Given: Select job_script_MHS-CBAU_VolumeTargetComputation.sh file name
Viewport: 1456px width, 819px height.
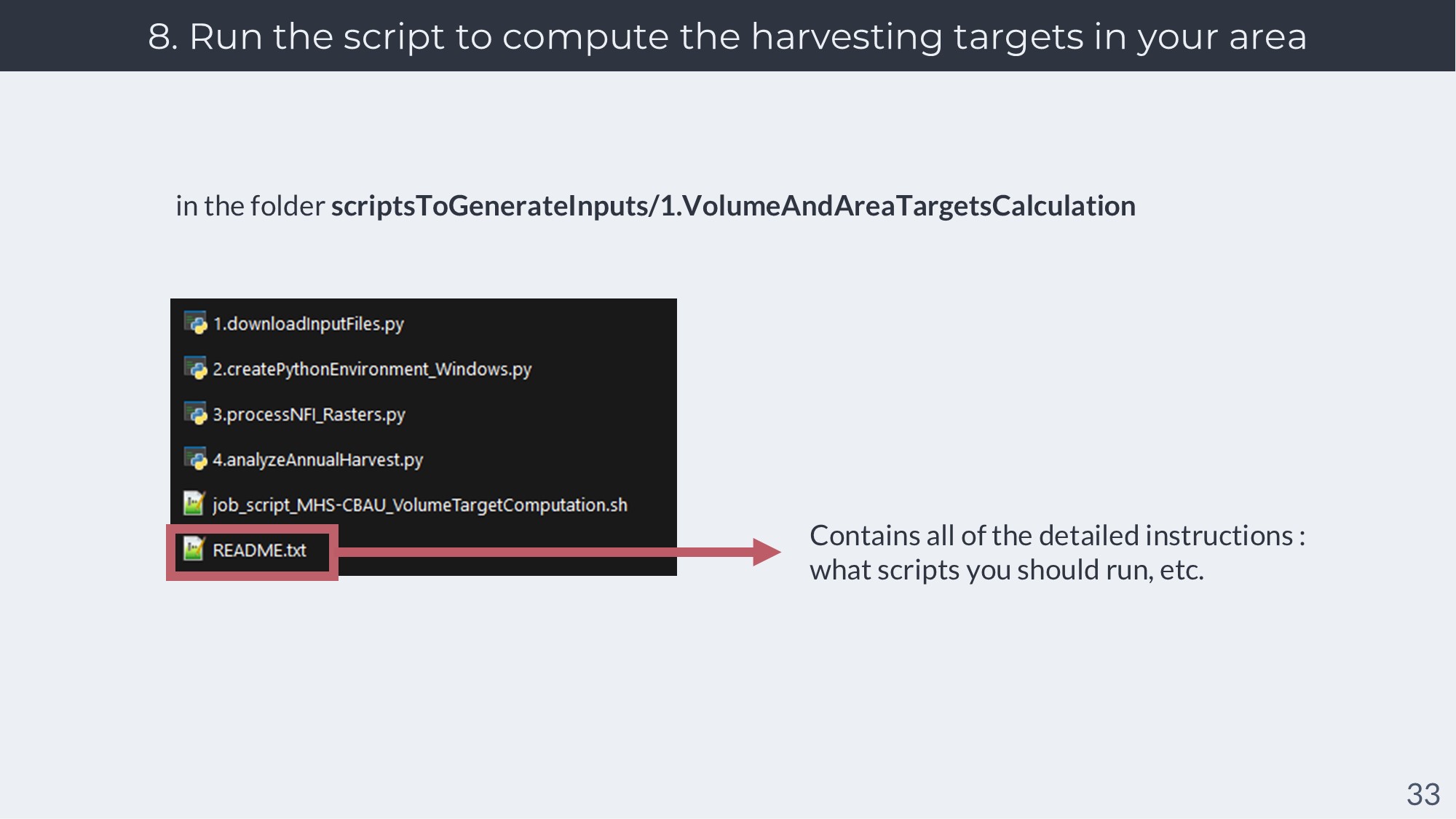Looking at the screenshot, I should click(x=419, y=505).
